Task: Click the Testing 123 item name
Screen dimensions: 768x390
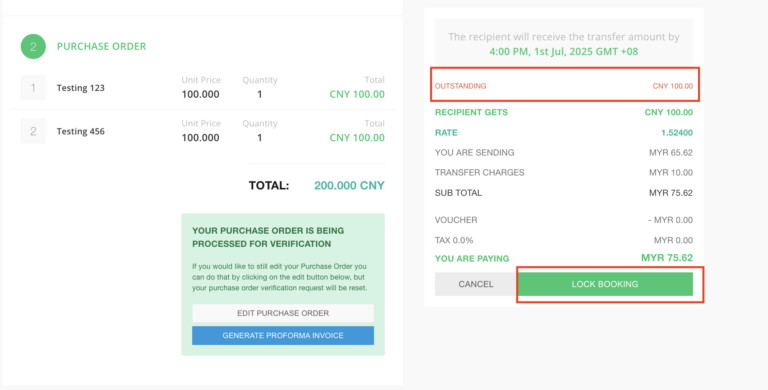Action: point(80,88)
